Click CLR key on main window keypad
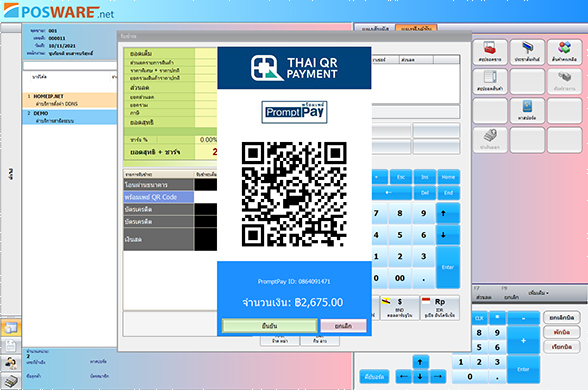The height and width of the screenshot is (390, 588). pos(479,318)
